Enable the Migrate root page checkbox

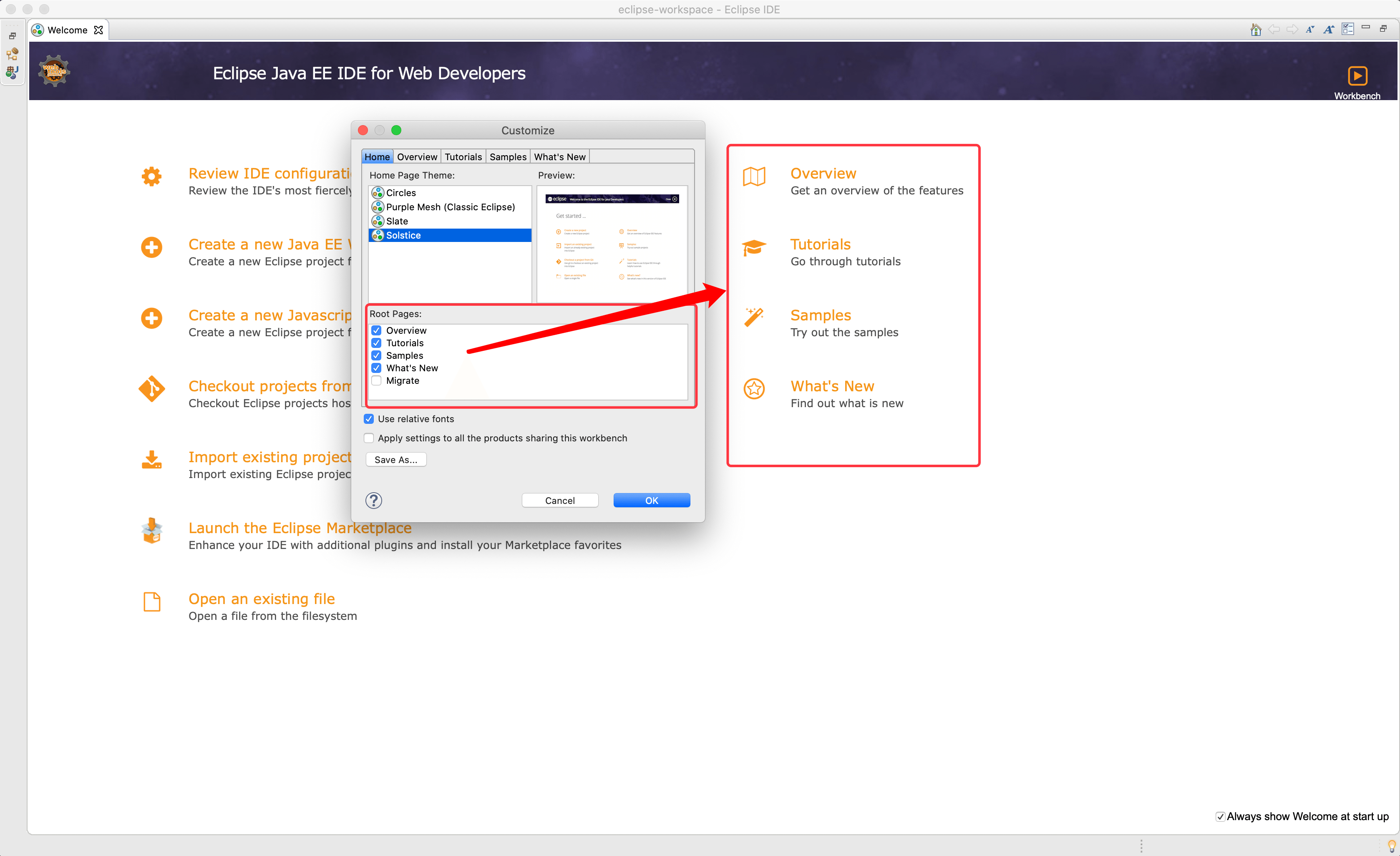pyautogui.click(x=376, y=380)
